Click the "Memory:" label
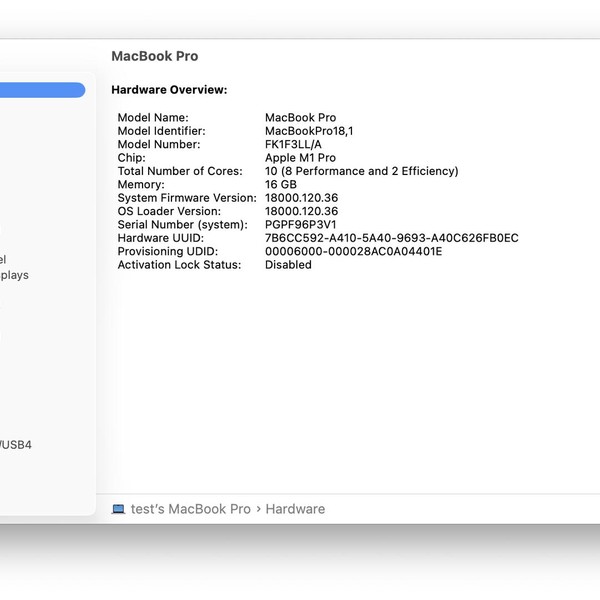Screen dimensions: 600x600 tap(141, 184)
